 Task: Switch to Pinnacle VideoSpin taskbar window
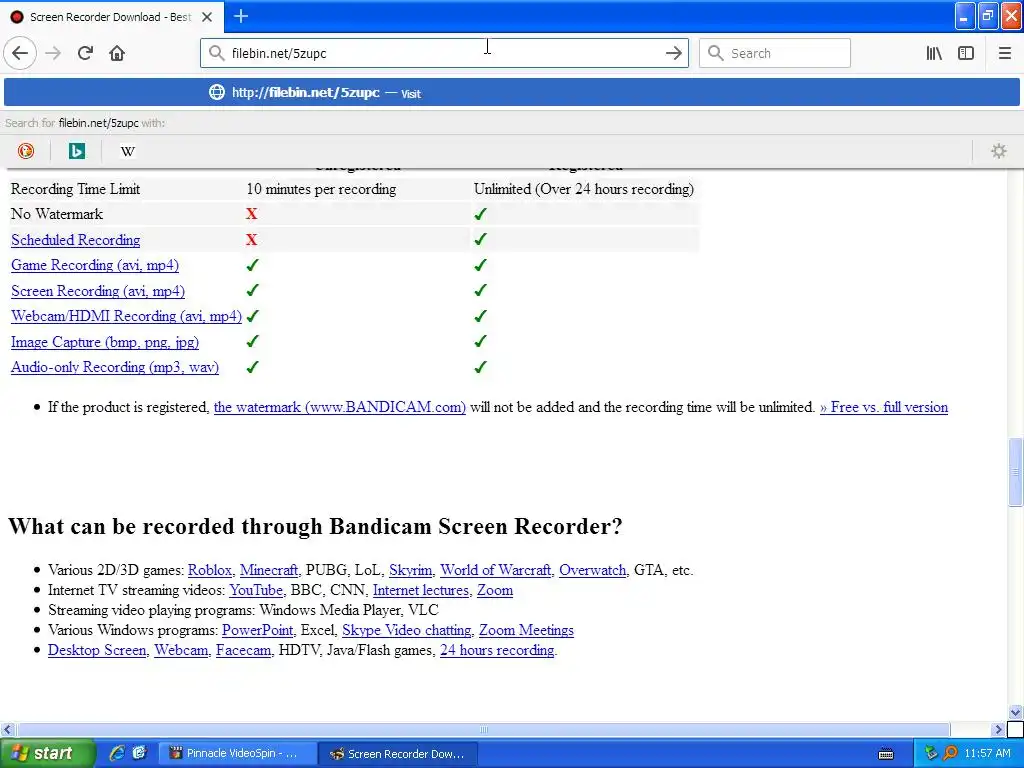(238, 754)
